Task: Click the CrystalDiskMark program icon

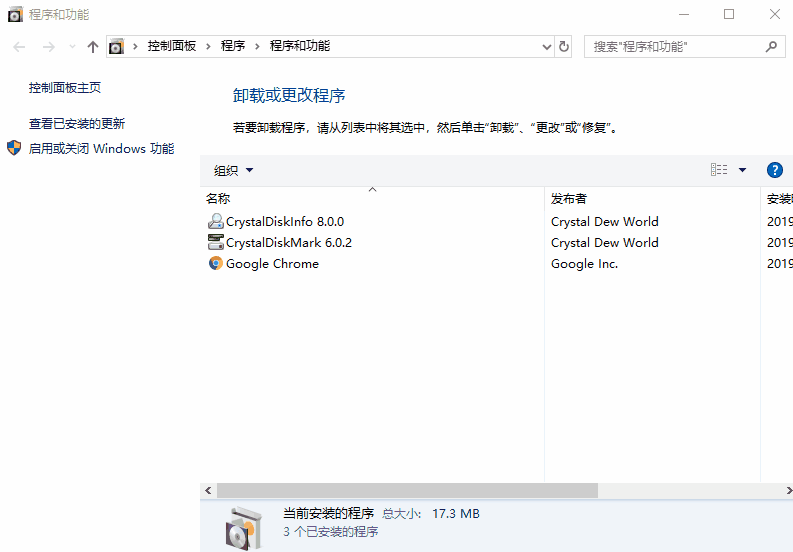Action: tap(216, 242)
